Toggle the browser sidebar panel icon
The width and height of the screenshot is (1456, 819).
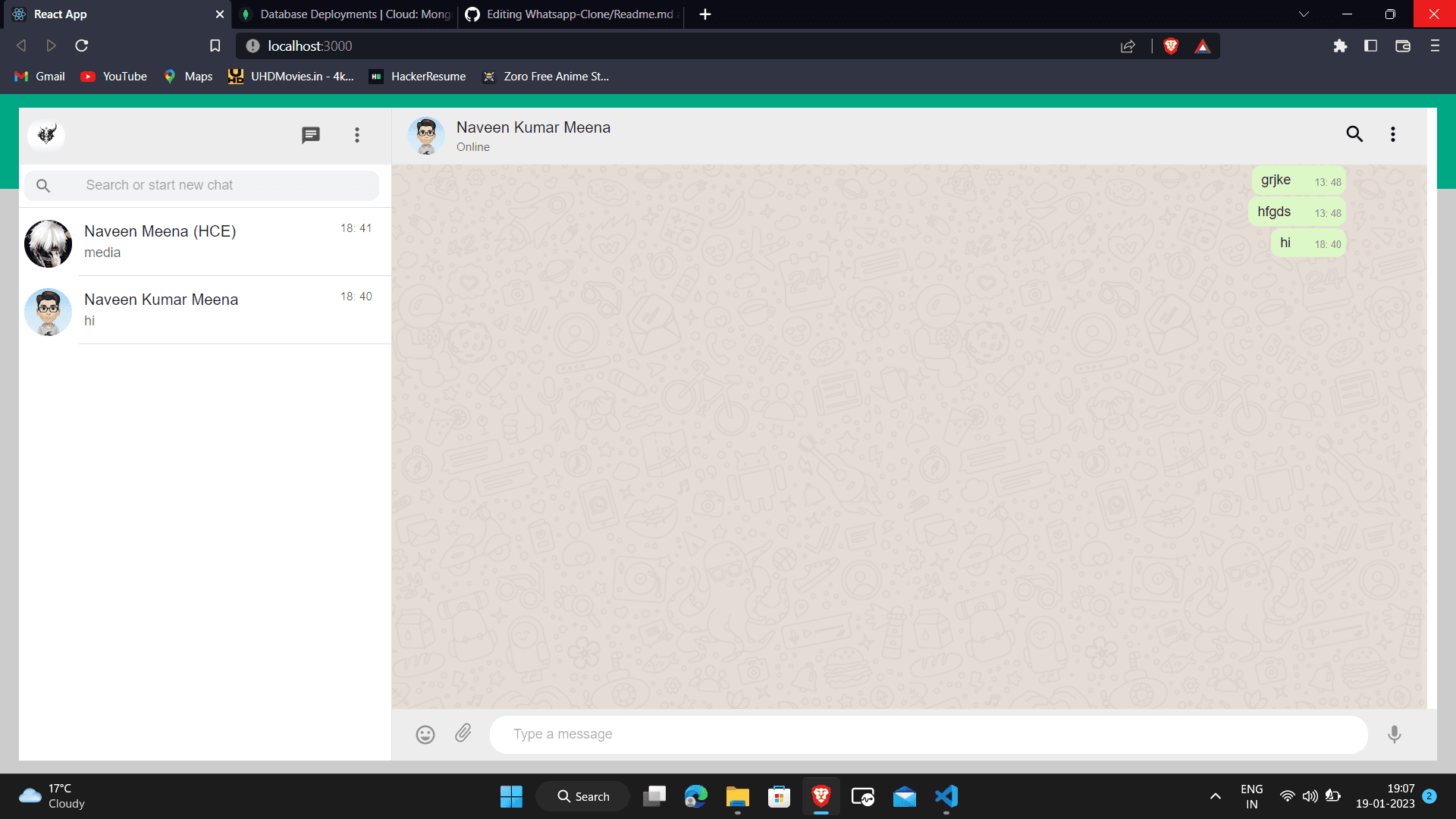(x=1370, y=46)
